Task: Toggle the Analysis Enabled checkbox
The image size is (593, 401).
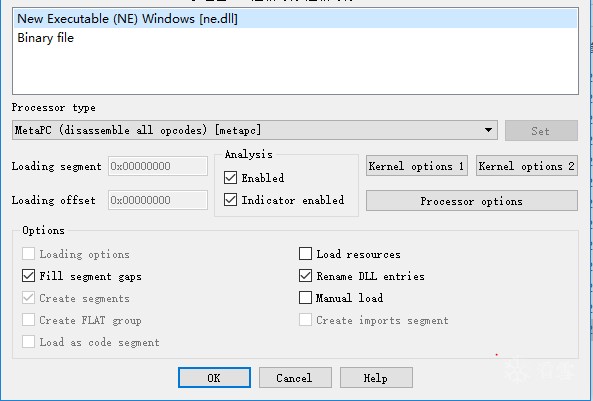Action: 230,177
